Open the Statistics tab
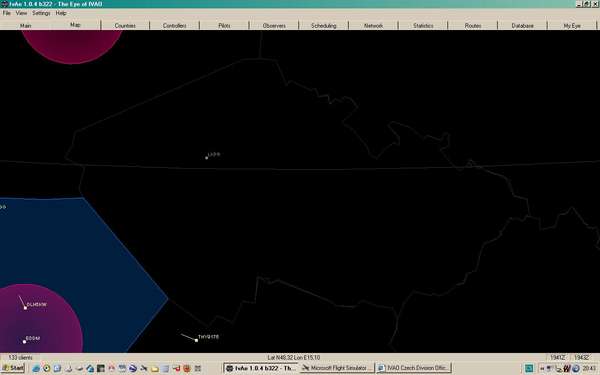600x375 pixels. (x=423, y=26)
